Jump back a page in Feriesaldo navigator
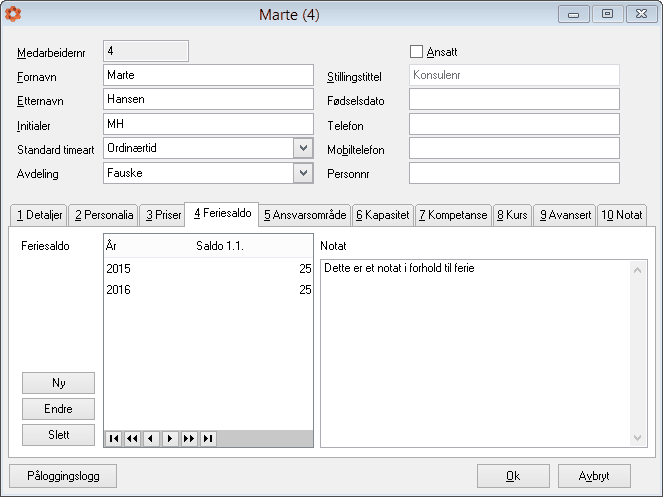Viewport: 663px width, 497px height. coord(132,439)
